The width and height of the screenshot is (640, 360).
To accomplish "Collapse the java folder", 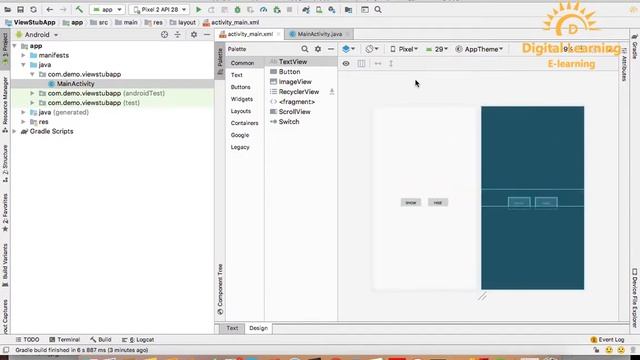I will click(x=24, y=64).
